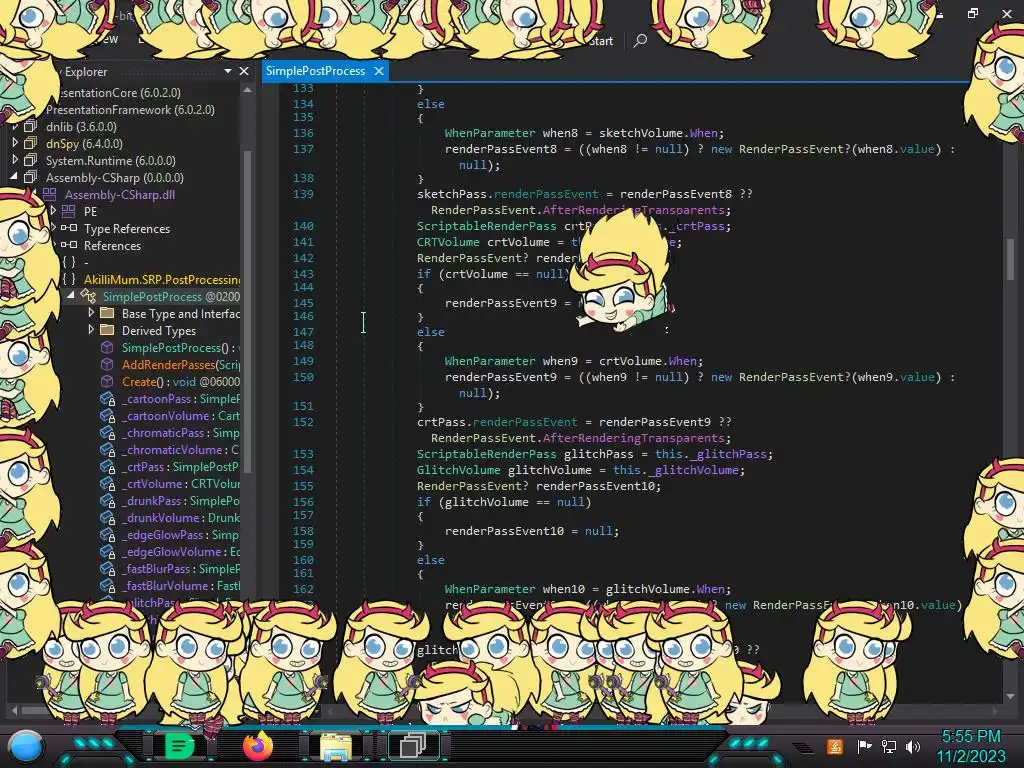Click the code editor vertical scrollbar thumb

(x=1010, y=259)
